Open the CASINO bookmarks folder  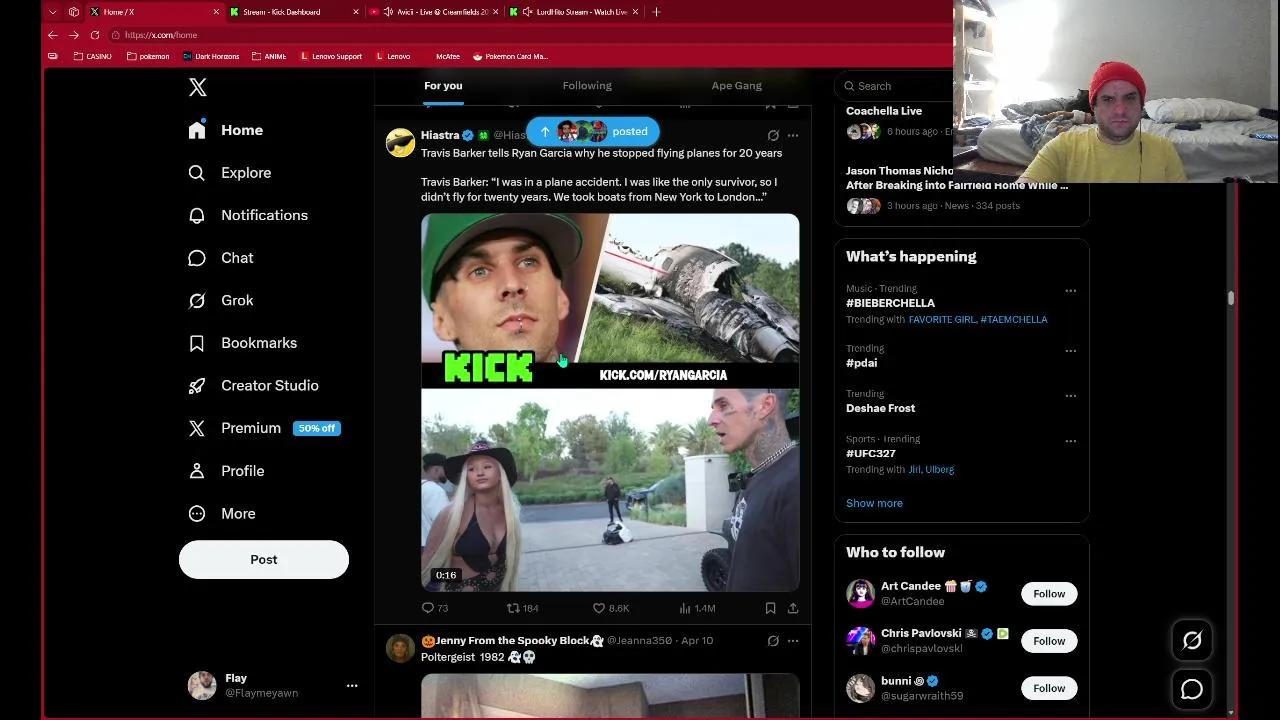click(93, 57)
